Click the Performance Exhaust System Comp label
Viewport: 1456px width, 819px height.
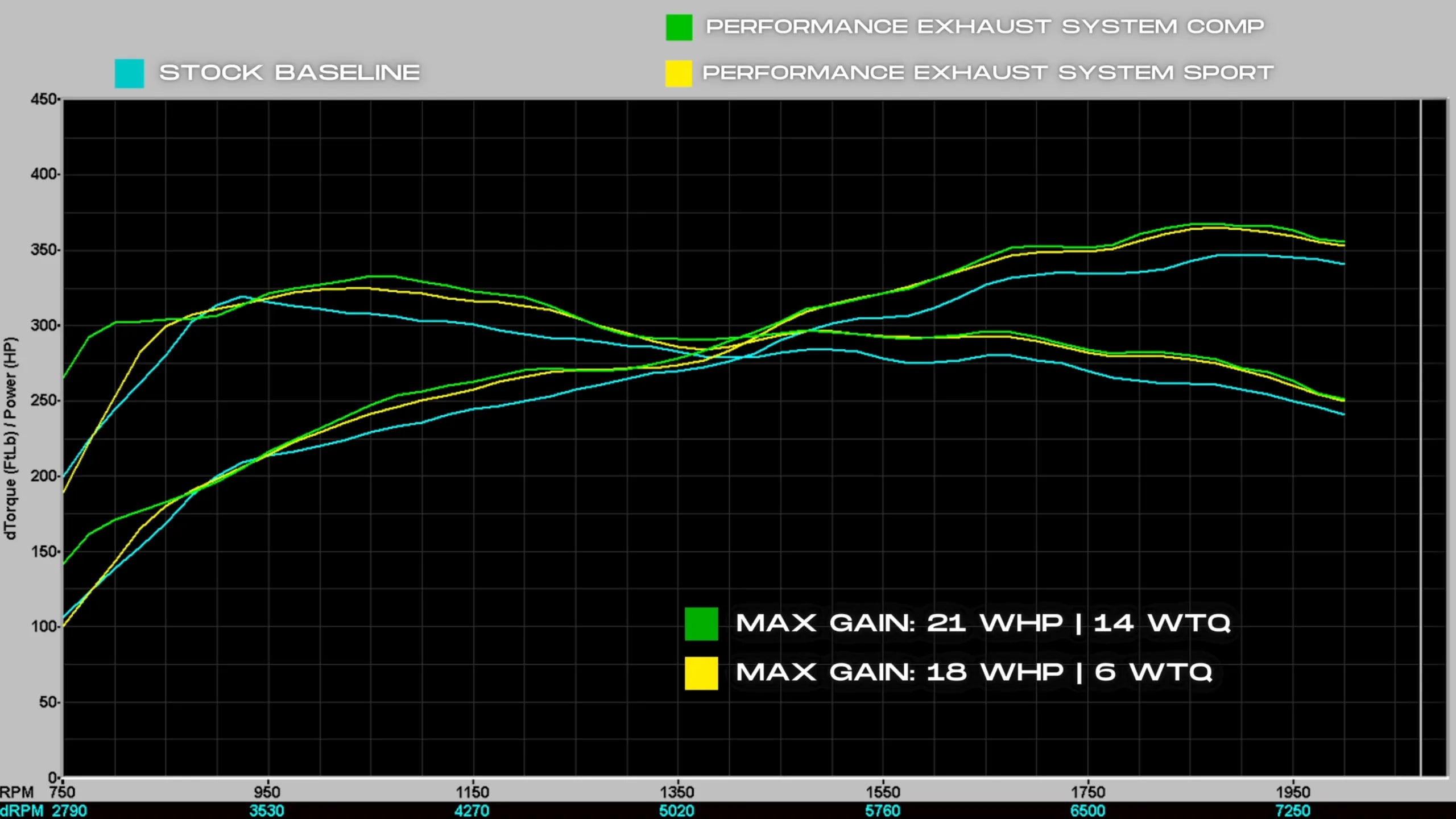(985, 27)
